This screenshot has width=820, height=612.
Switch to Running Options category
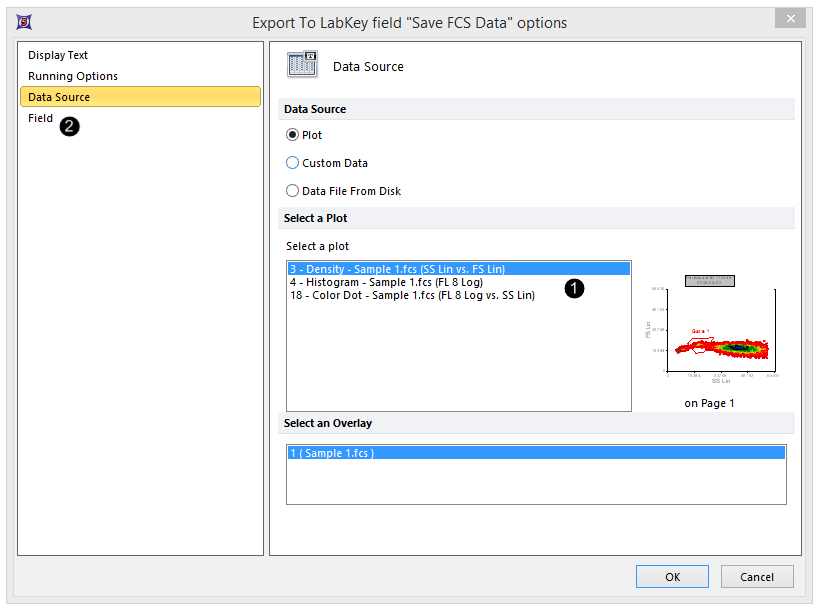point(73,76)
